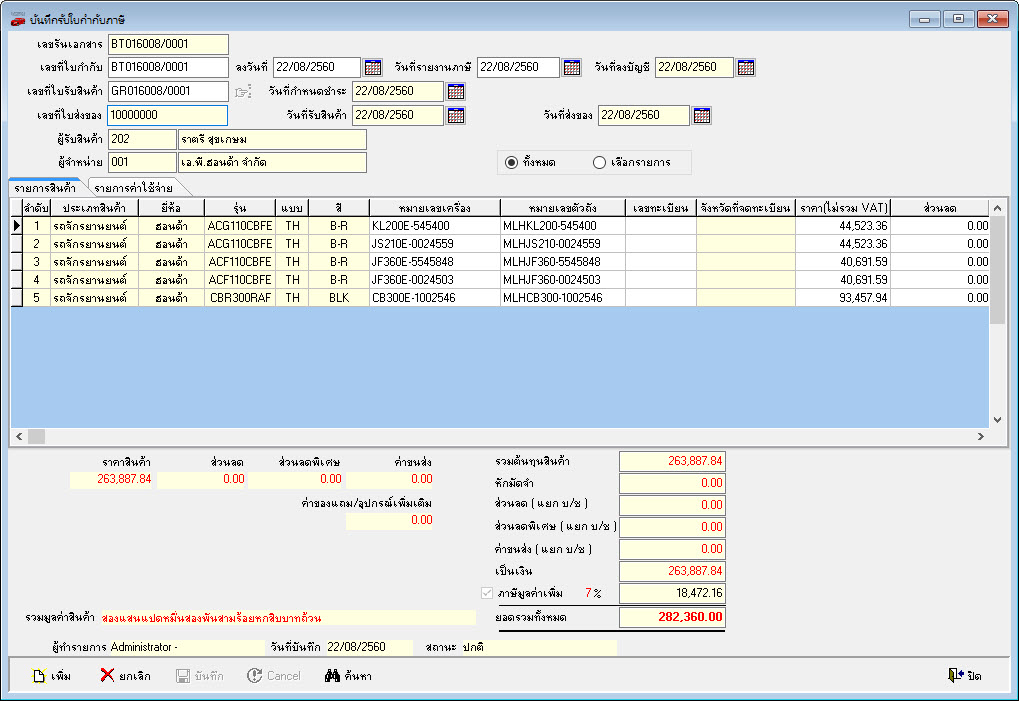Image resolution: width=1019 pixels, height=701 pixels.
Task: Click the horizontal scrollbar thumb below the table
Action: tap(36, 437)
